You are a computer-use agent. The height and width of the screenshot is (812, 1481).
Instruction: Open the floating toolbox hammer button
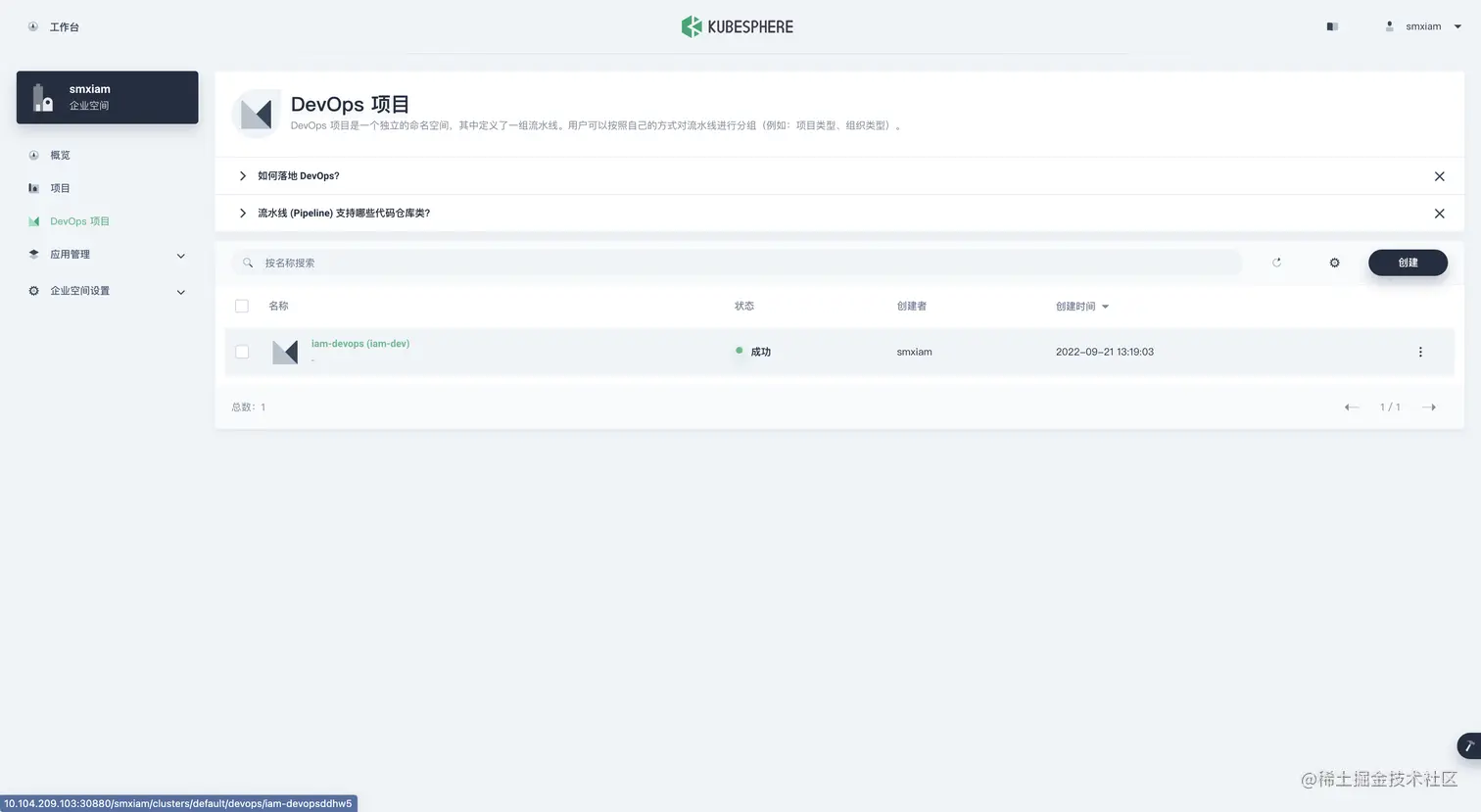[x=1469, y=746]
